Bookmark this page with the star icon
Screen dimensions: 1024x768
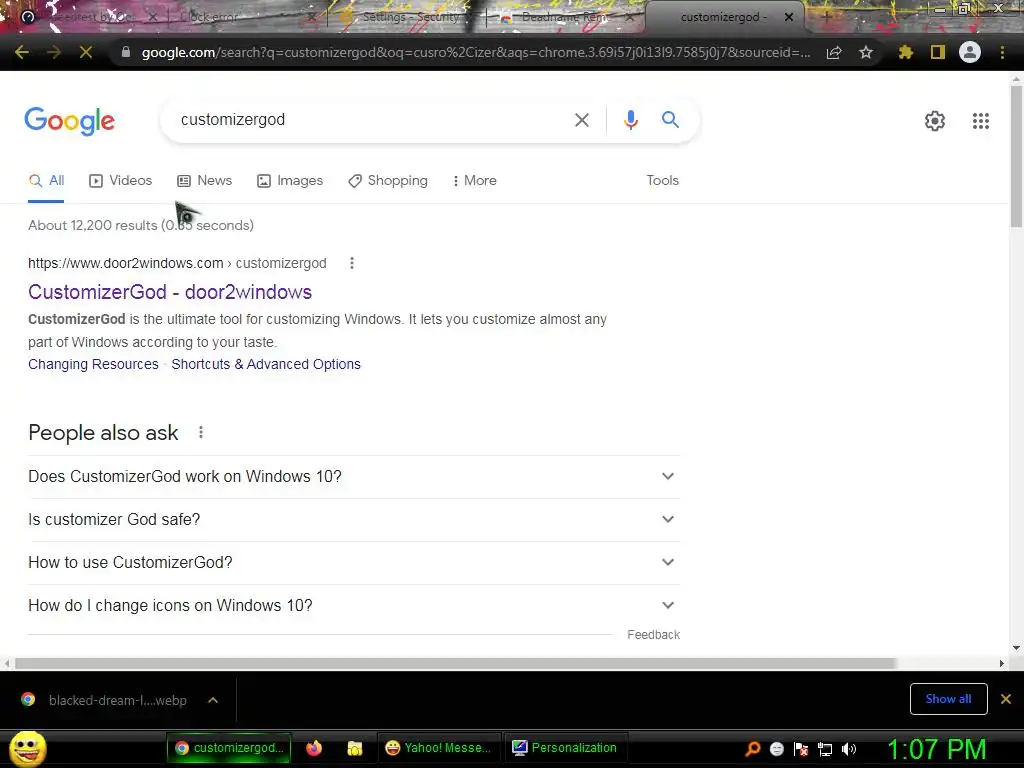click(x=866, y=52)
